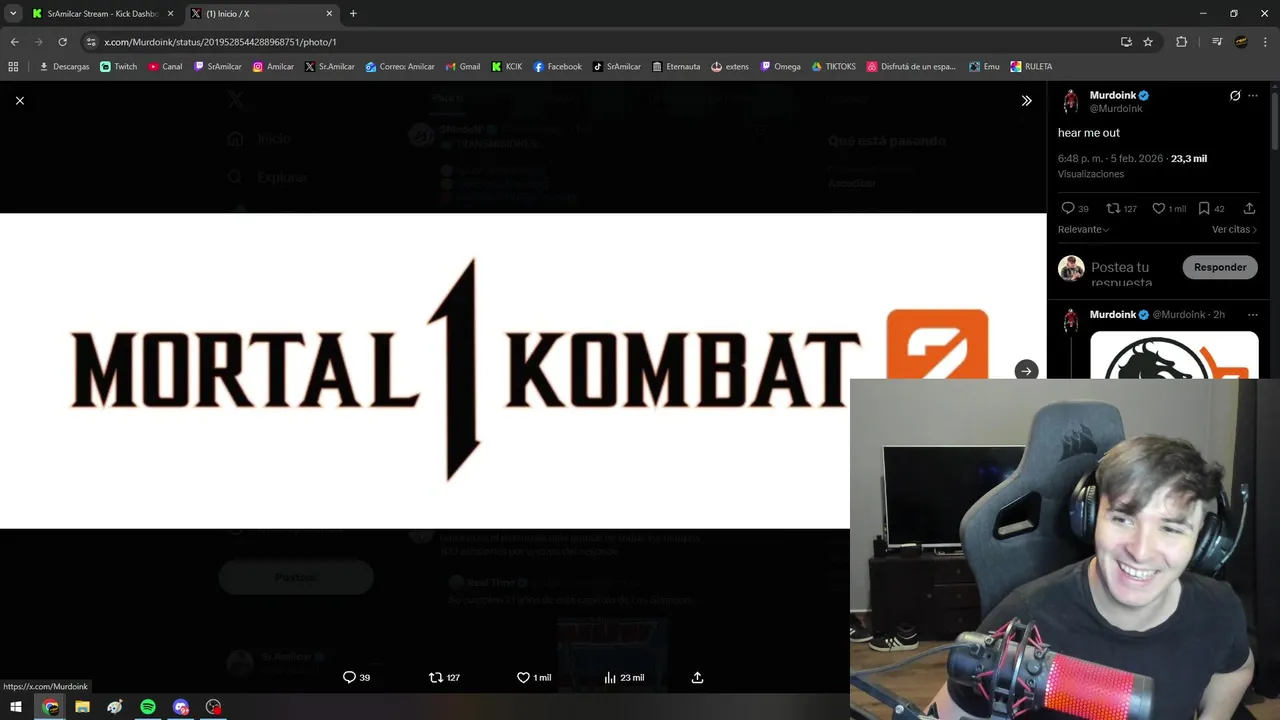Open the Chrome menu with three dots
1280x720 pixels.
pos(1266,42)
